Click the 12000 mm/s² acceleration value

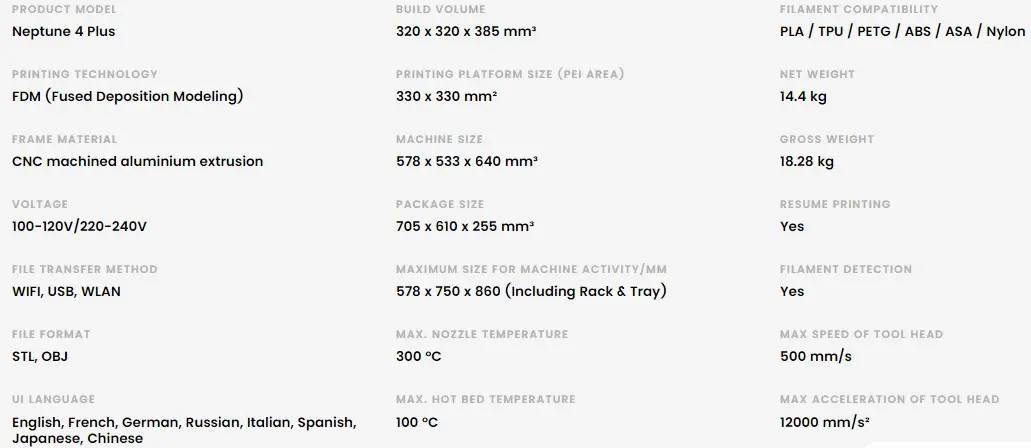tap(825, 422)
